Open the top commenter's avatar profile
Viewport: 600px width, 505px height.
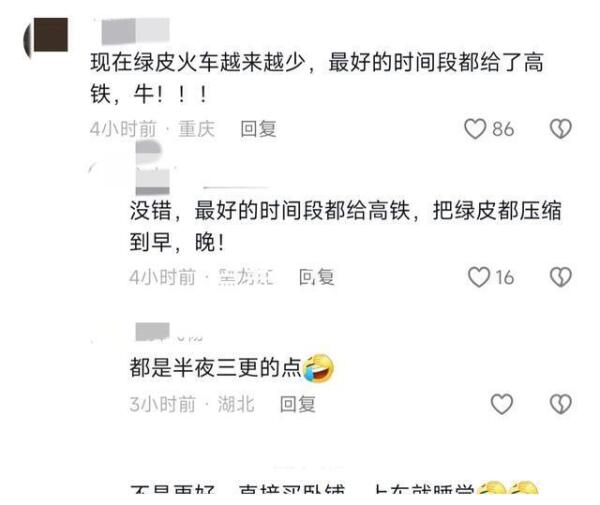(46, 35)
